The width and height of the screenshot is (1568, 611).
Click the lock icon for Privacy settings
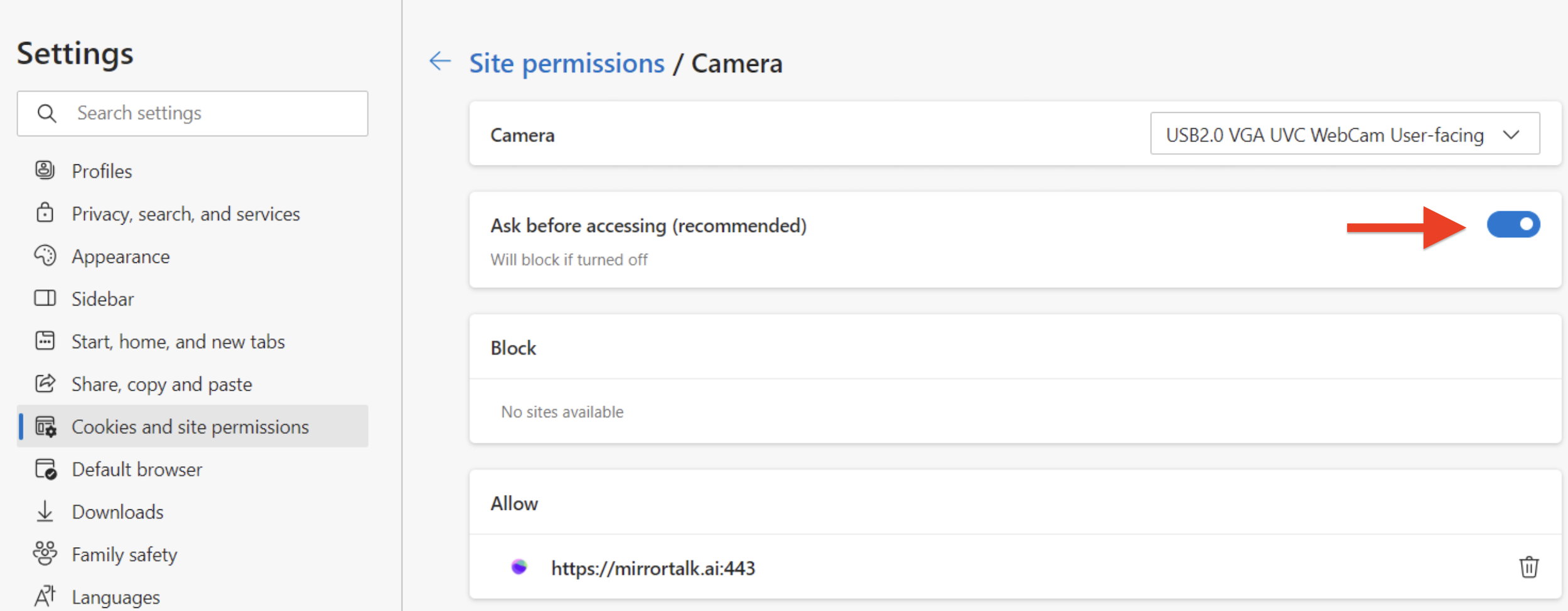tap(45, 213)
